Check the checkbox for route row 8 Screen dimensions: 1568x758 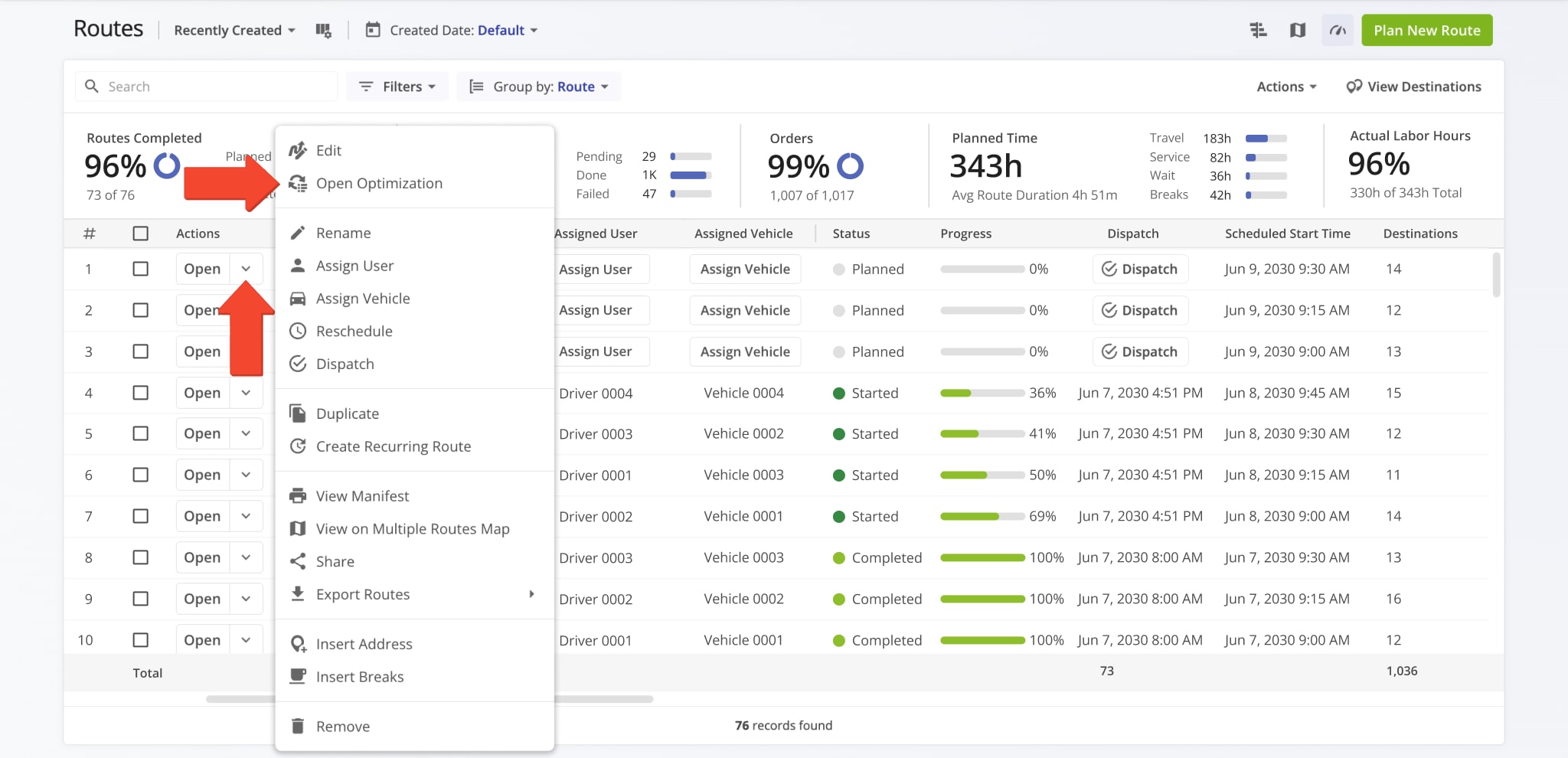pos(141,557)
